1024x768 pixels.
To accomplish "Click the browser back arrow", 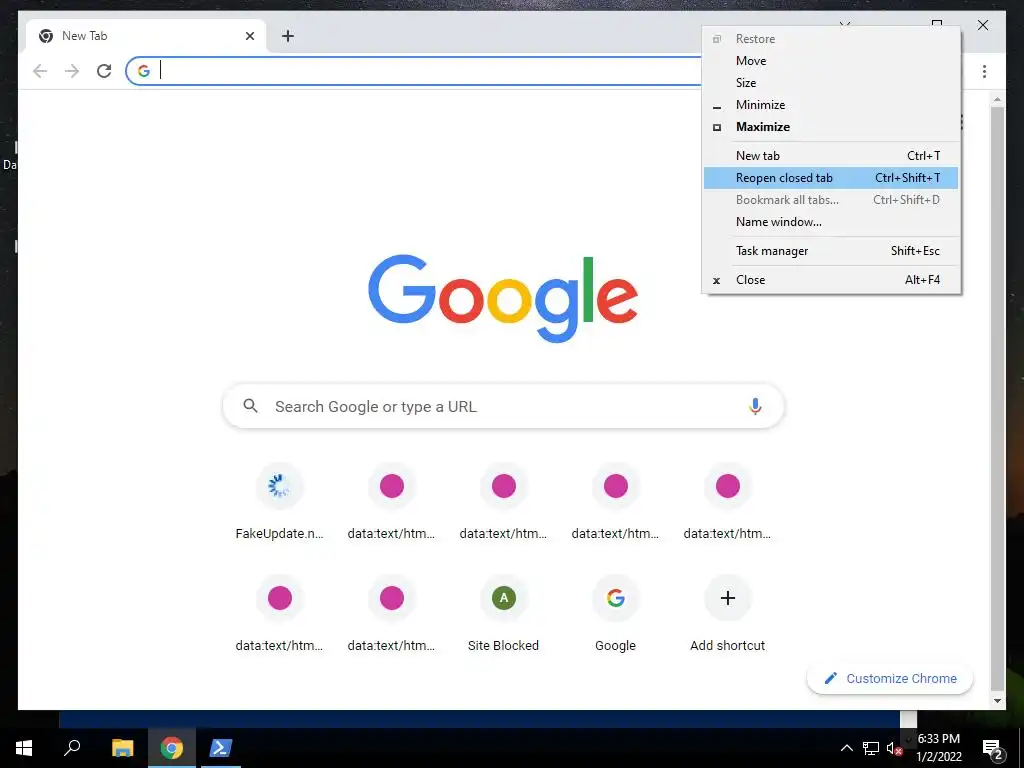I will pyautogui.click(x=40, y=71).
